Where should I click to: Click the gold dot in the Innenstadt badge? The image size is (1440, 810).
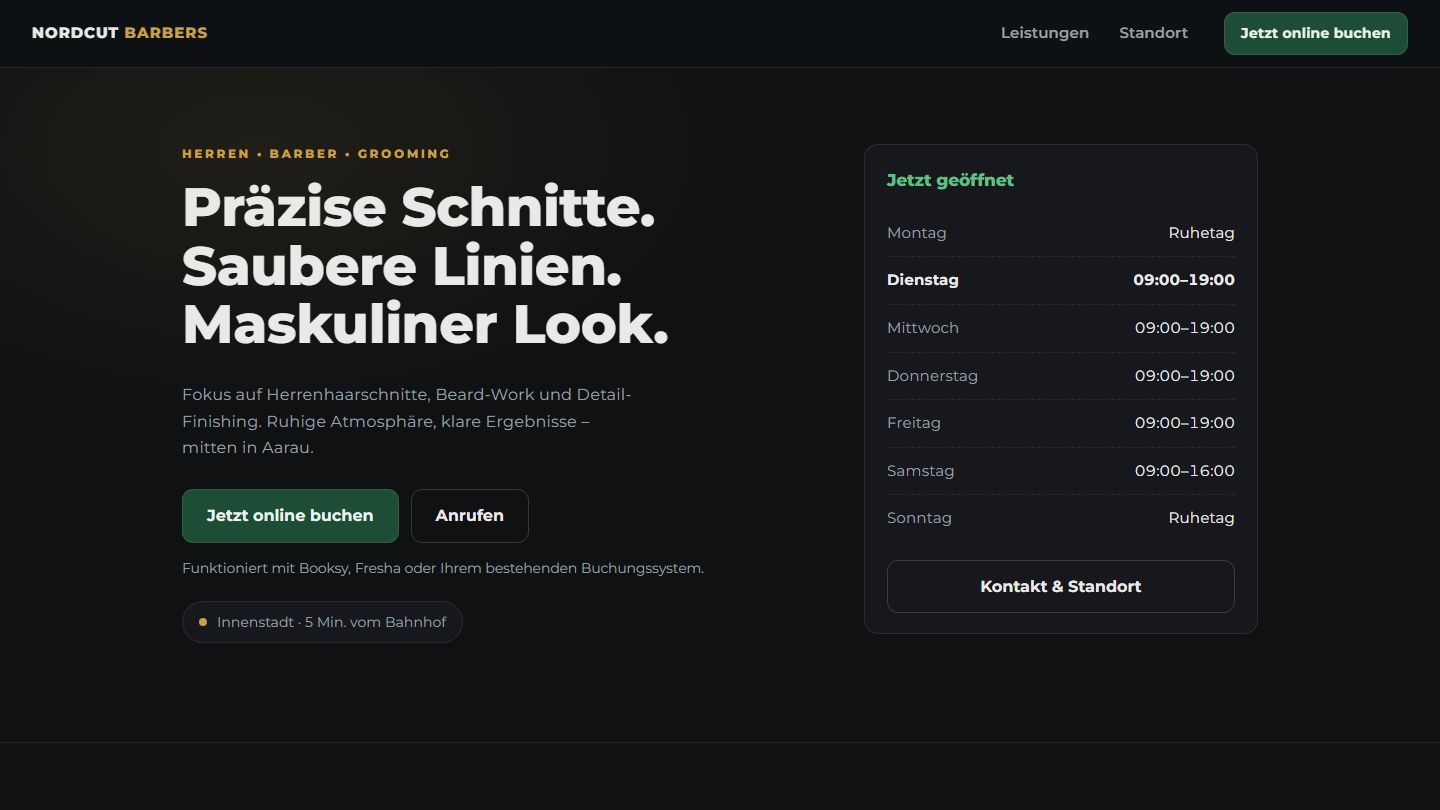[x=203, y=622]
